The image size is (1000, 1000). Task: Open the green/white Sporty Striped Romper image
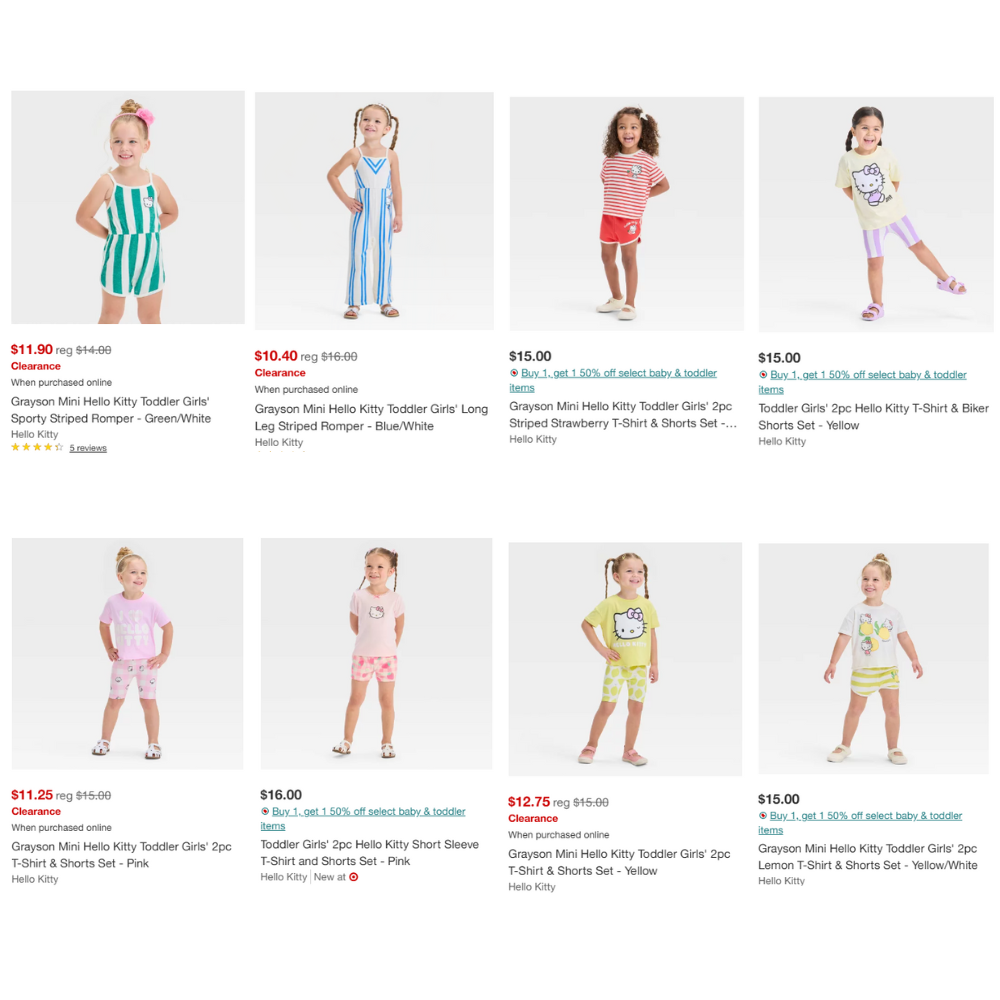click(128, 207)
